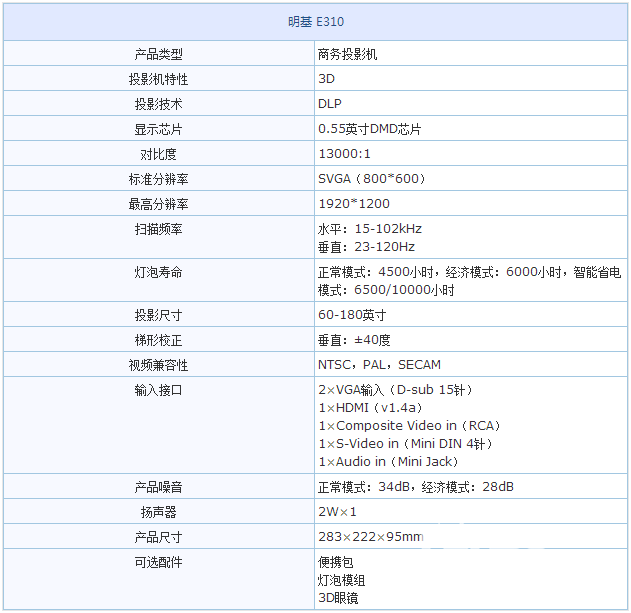Select the 扬声器 label
Screen dimensions: 631x613
point(159,512)
